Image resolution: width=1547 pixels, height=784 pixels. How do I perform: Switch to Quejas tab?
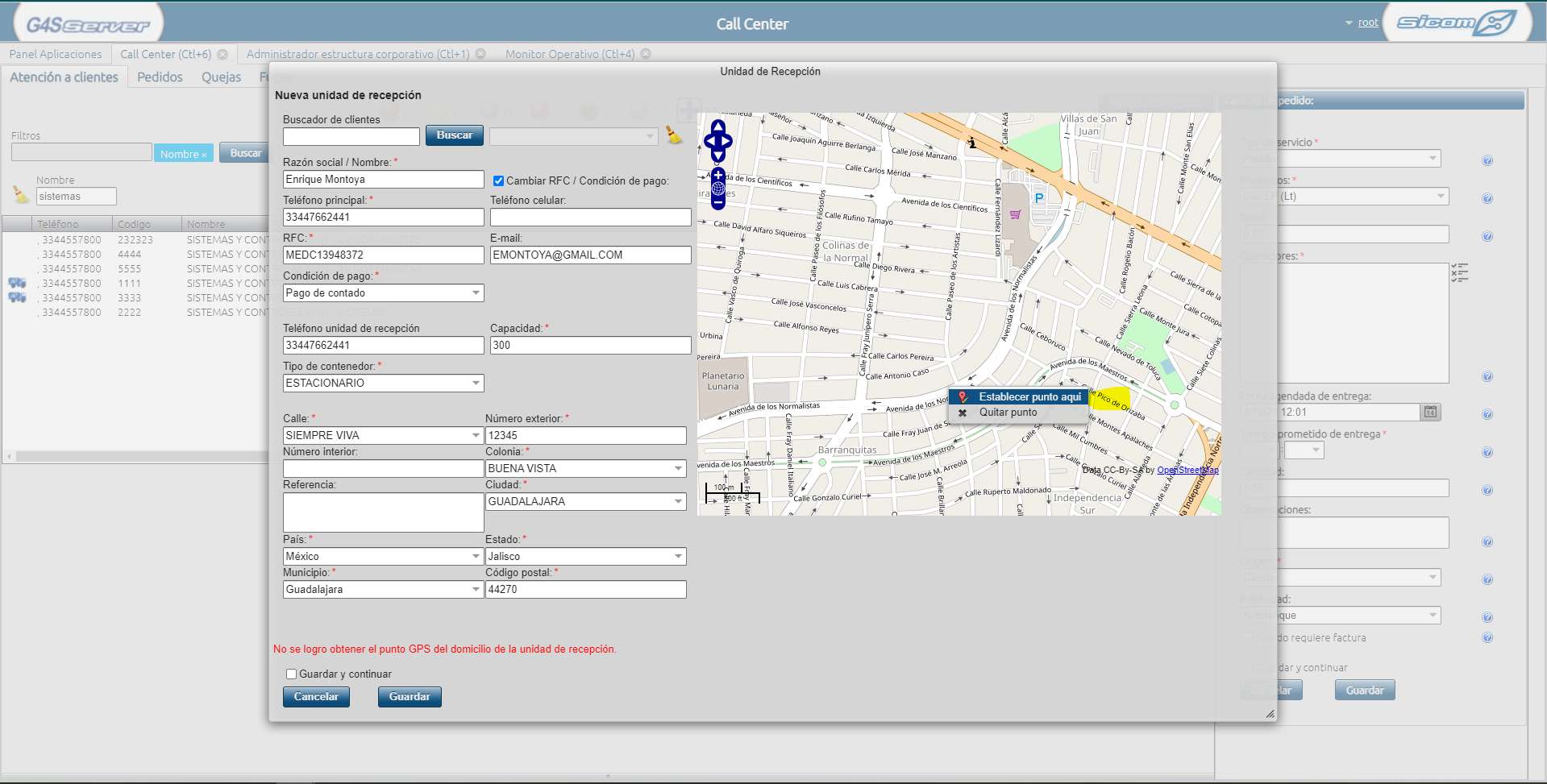point(221,77)
